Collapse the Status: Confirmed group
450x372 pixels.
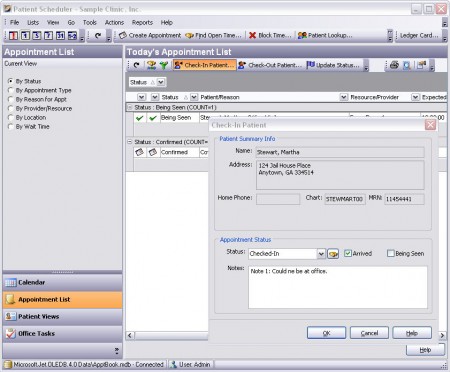tap(130, 142)
